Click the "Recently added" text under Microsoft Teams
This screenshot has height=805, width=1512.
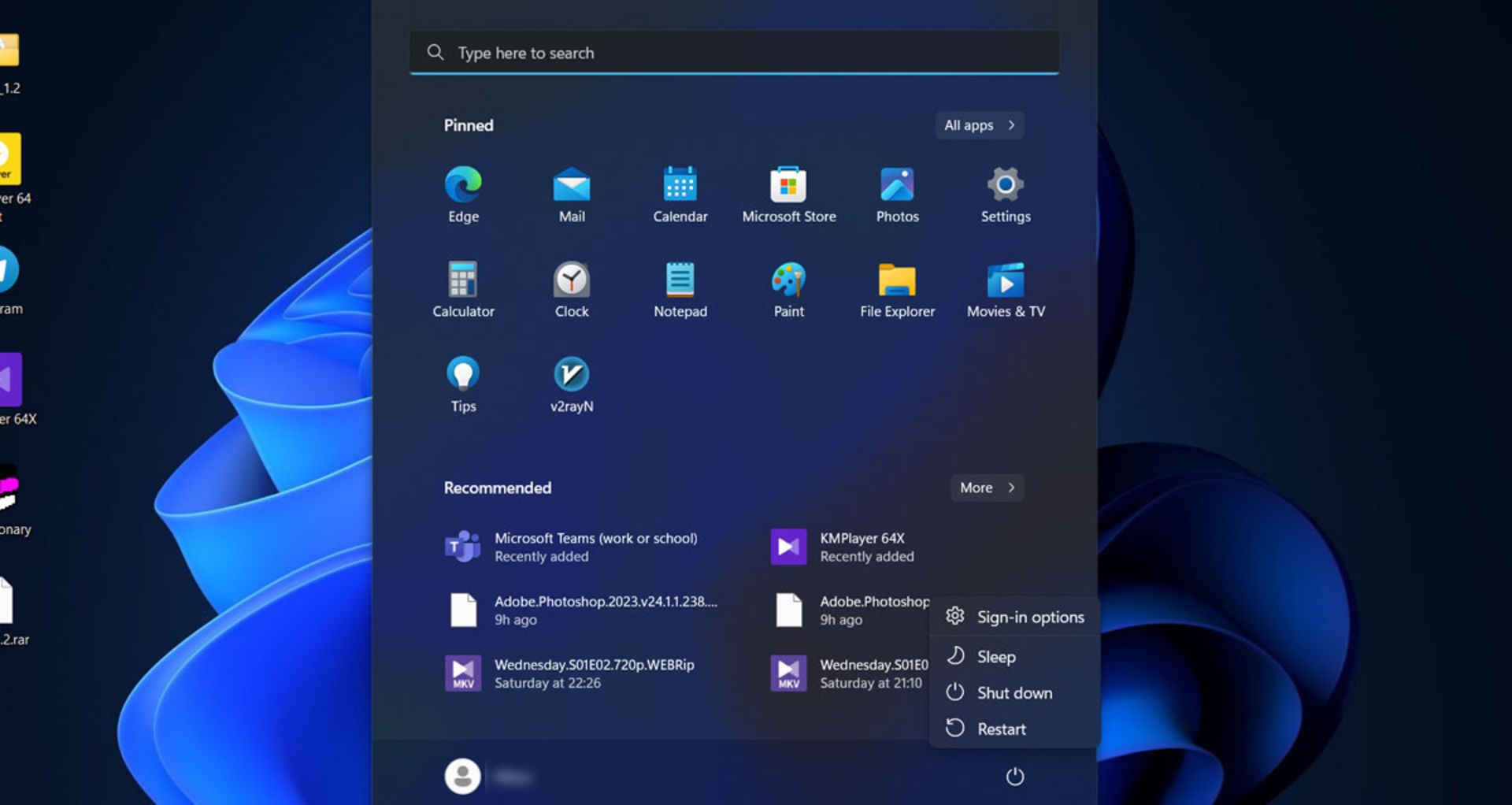point(542,556)
